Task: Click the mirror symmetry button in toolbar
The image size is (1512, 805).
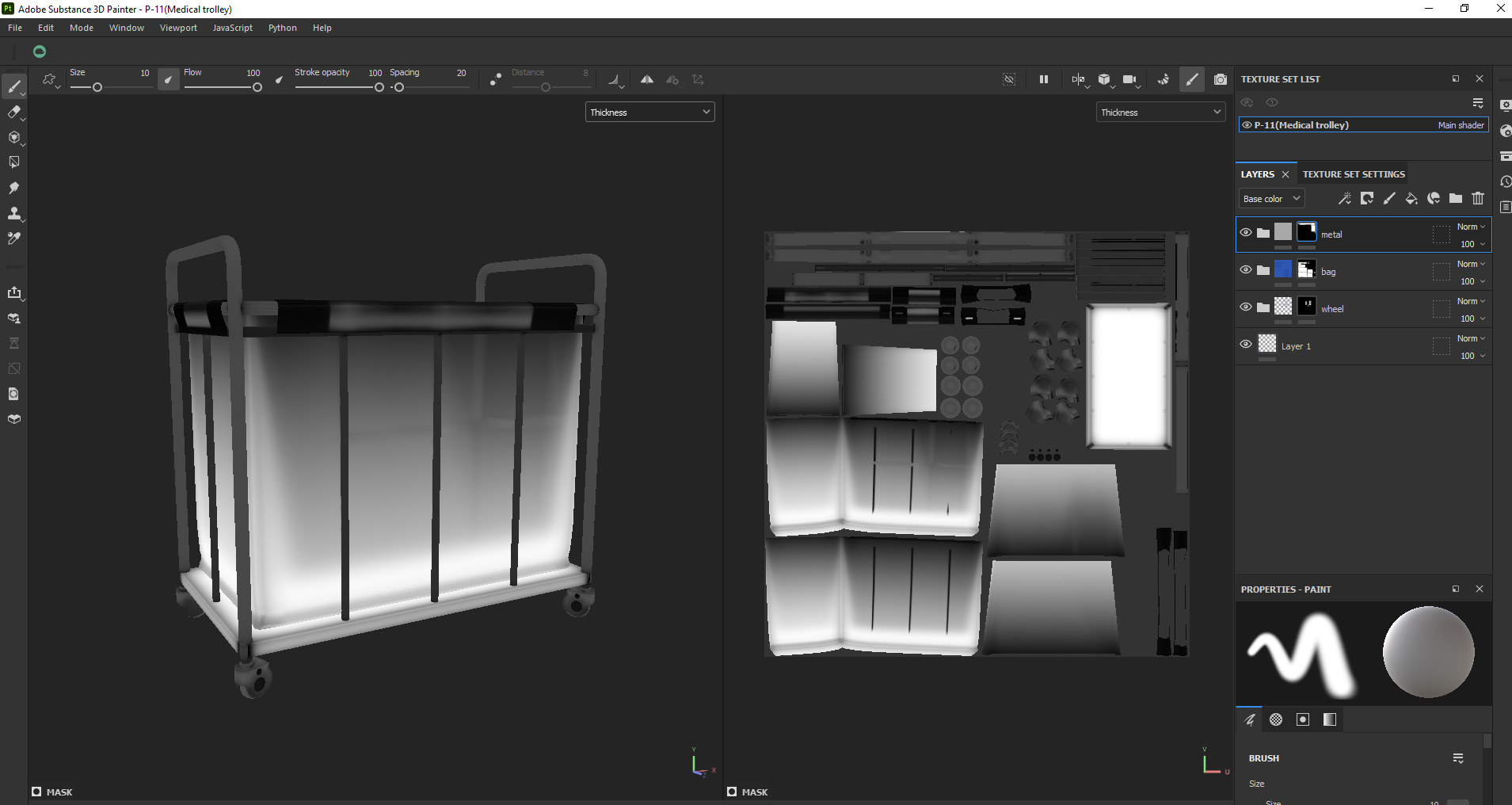Action: 647,79
